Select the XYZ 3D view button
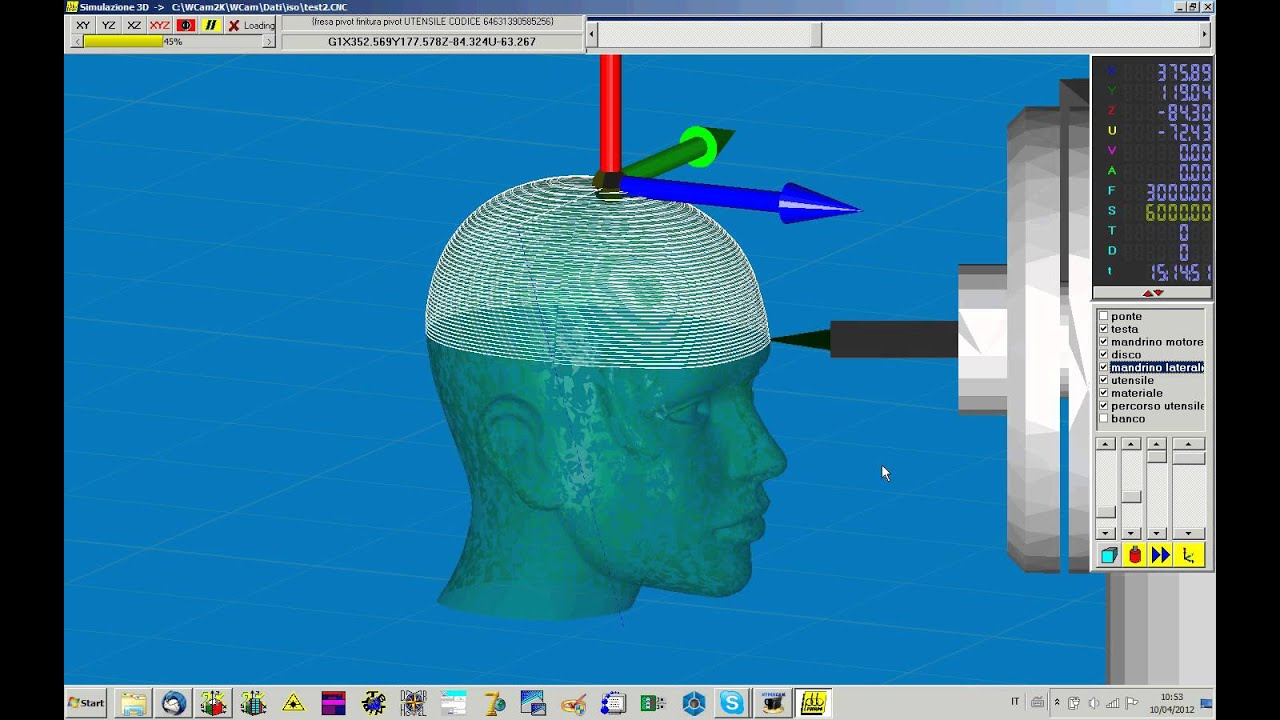Viewport: 1280px width, 720px height. [159, 25]
